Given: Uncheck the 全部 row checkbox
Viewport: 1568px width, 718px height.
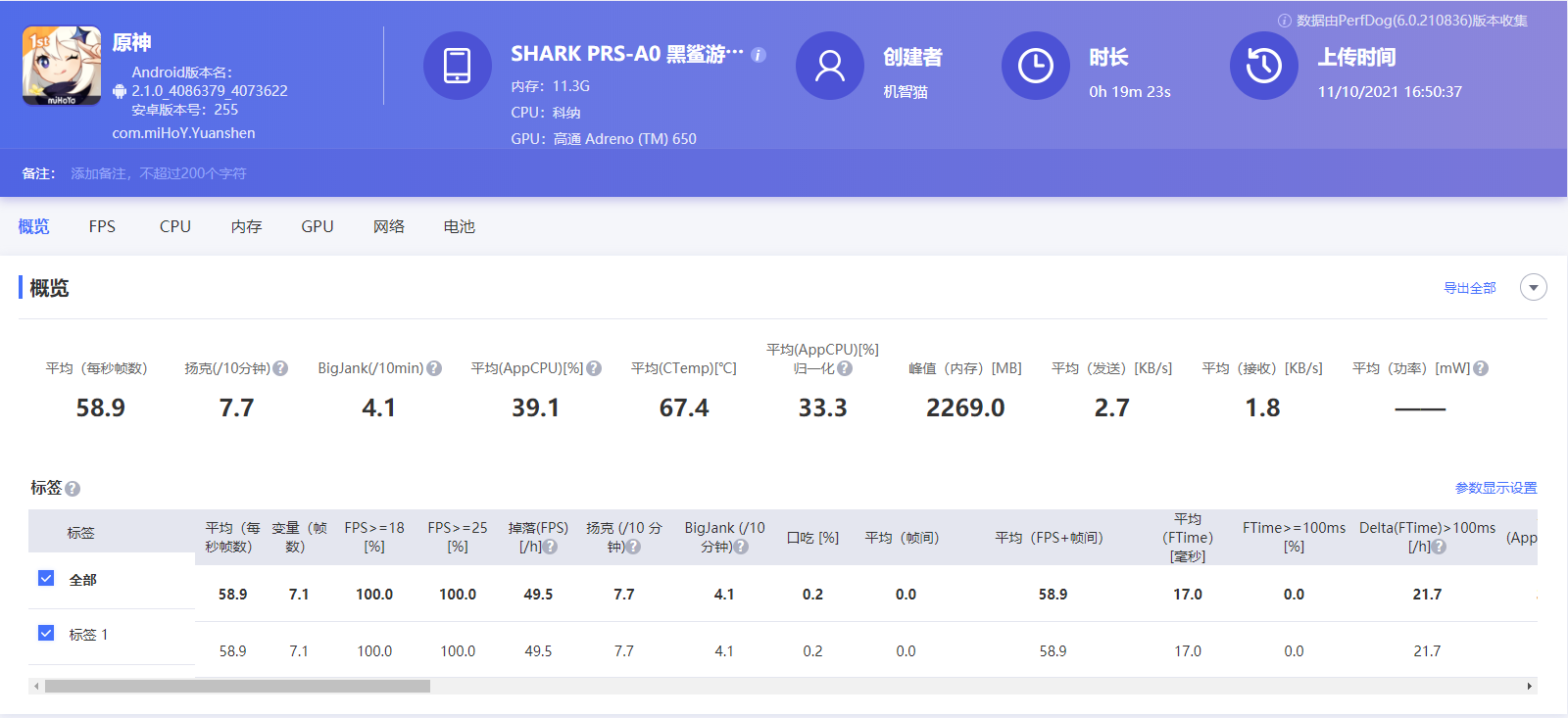Looking at the screenshot, I should pyautogui.click(x=46, y=578).
